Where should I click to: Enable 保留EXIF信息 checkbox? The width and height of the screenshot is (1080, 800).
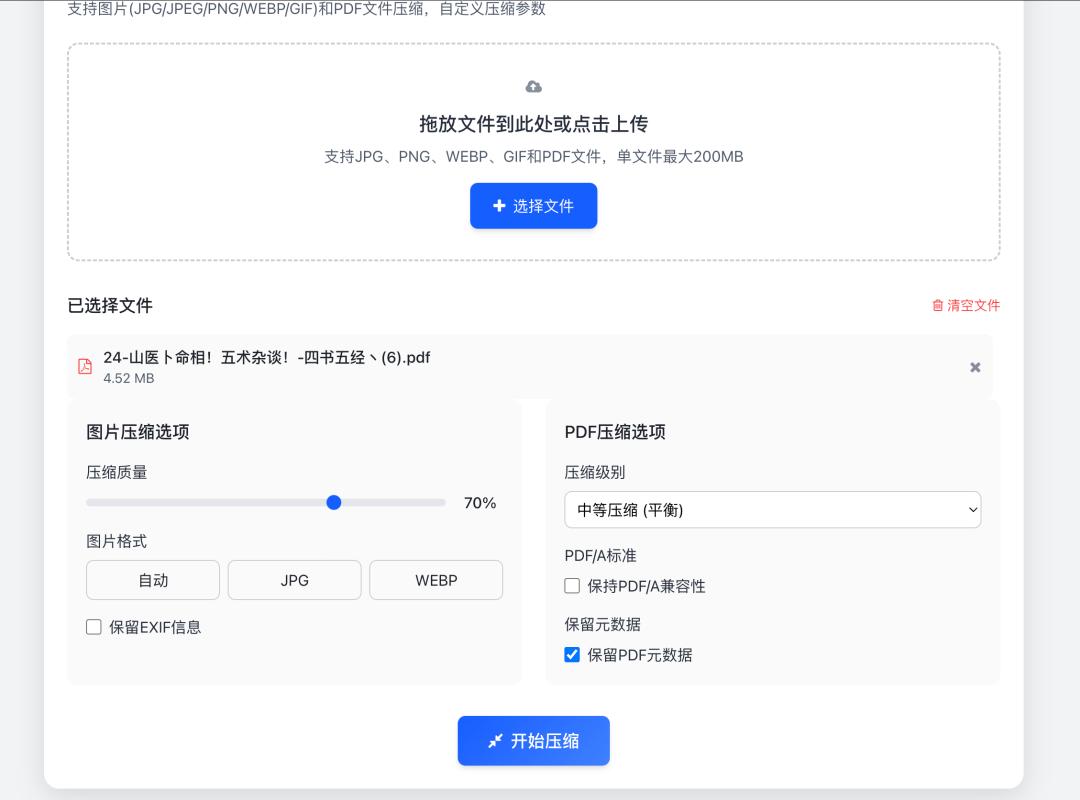pyautogui.click(x=93, y=627)
